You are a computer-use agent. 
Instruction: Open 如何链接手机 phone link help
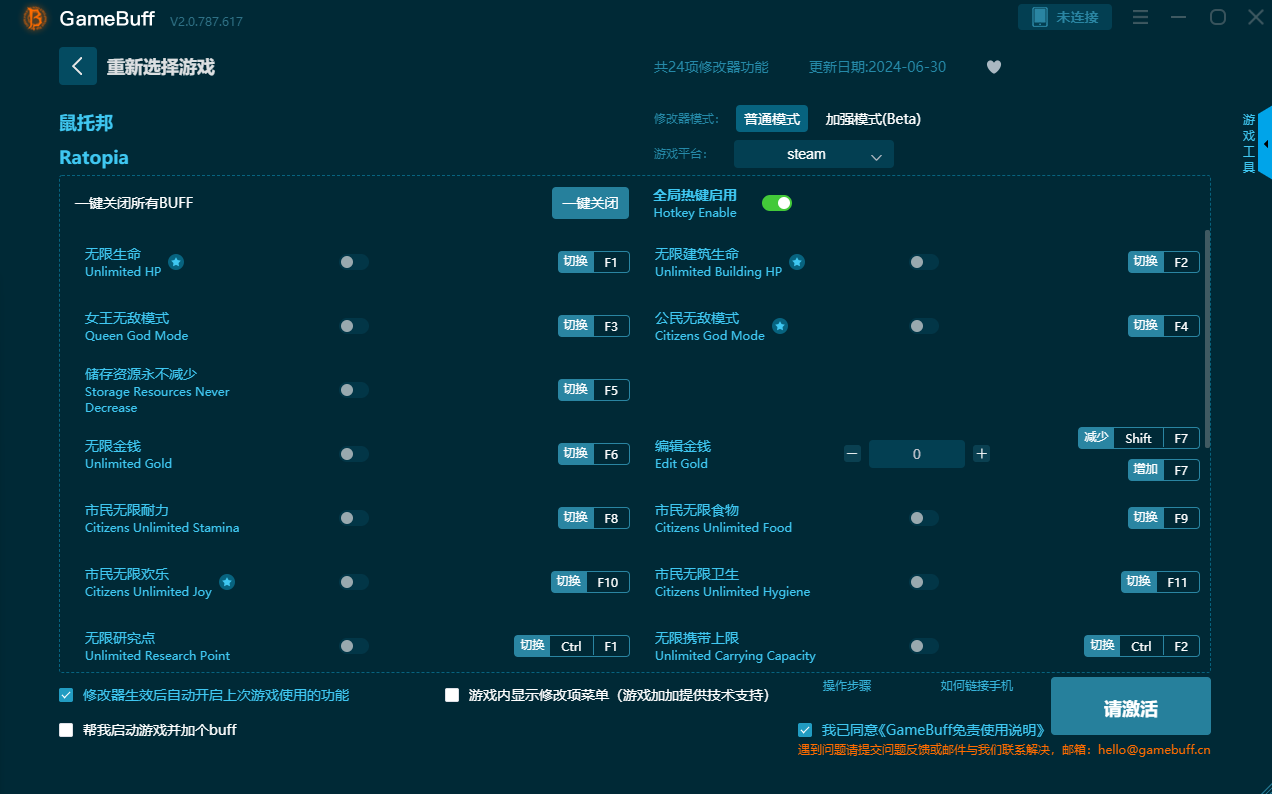pos(977,685)
